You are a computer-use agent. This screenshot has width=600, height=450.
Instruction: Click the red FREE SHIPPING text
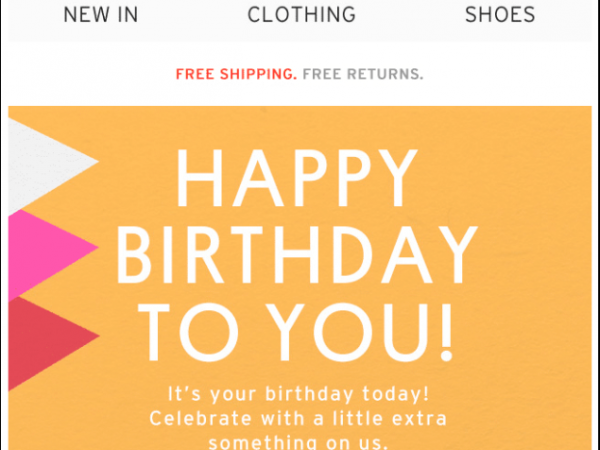click(x=236, y=74)
